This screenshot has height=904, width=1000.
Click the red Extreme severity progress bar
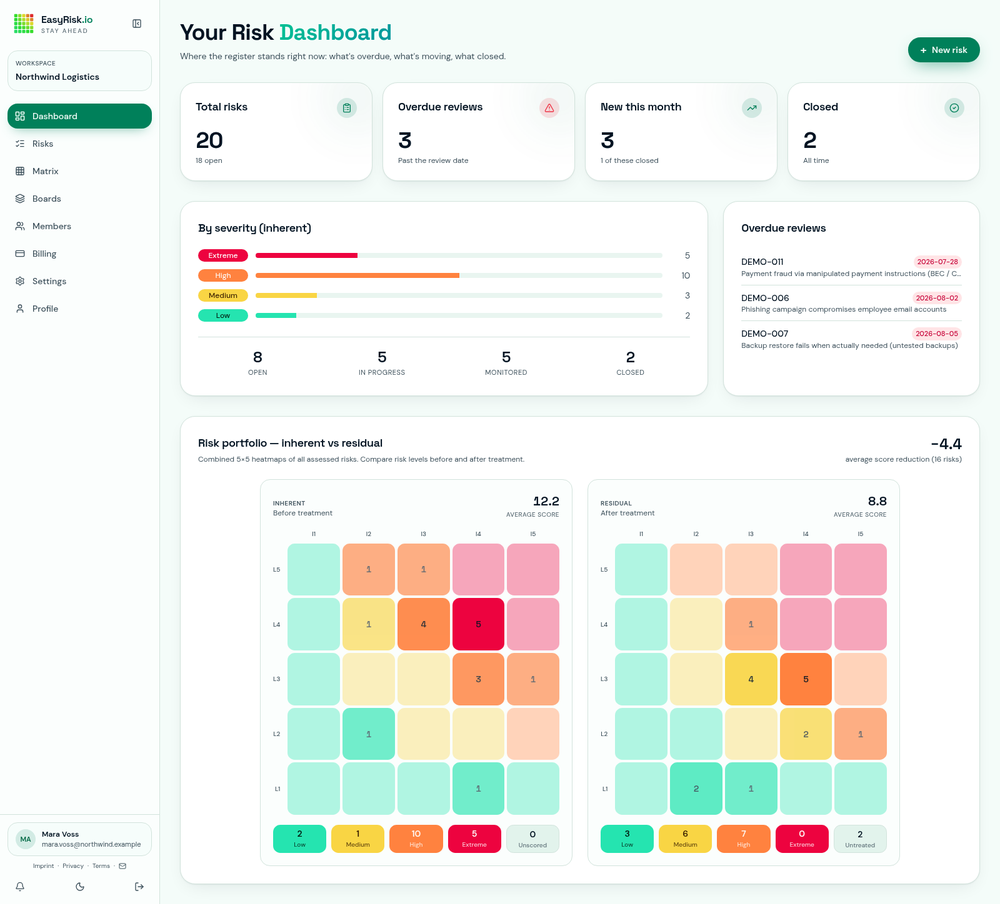click(306, 255)
